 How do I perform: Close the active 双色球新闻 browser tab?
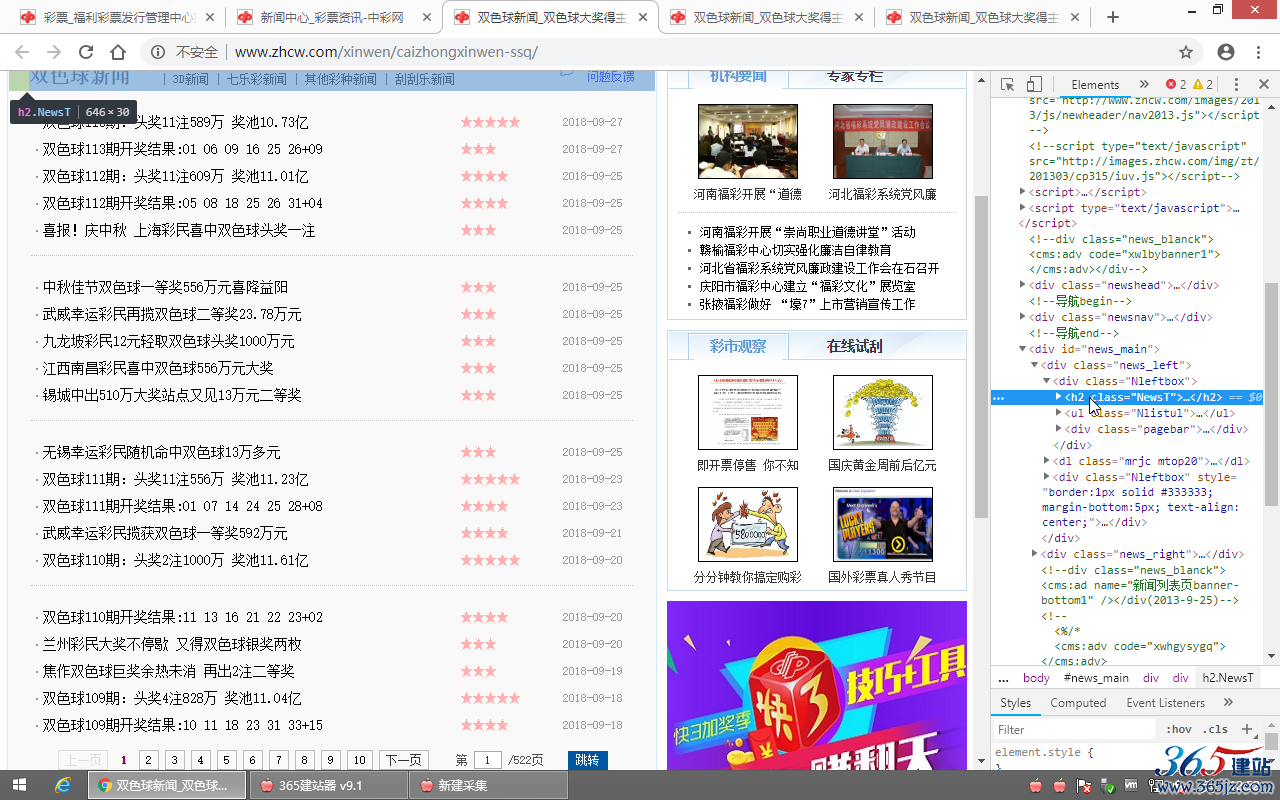pyautogui.click(x=641, y=17)
